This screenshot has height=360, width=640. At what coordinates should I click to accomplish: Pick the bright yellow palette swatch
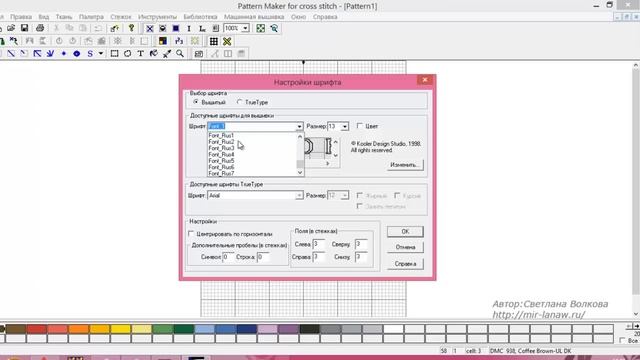(x=120, y=329)
